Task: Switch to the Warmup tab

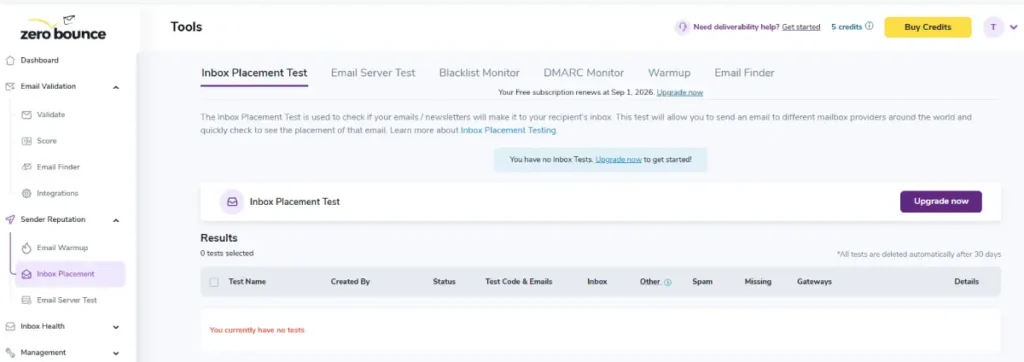Action: [669, 73]
